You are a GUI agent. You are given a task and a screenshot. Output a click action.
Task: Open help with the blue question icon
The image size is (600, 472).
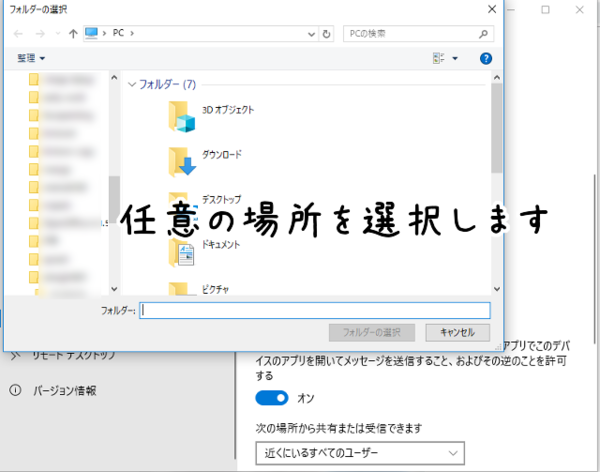[486, 59]
